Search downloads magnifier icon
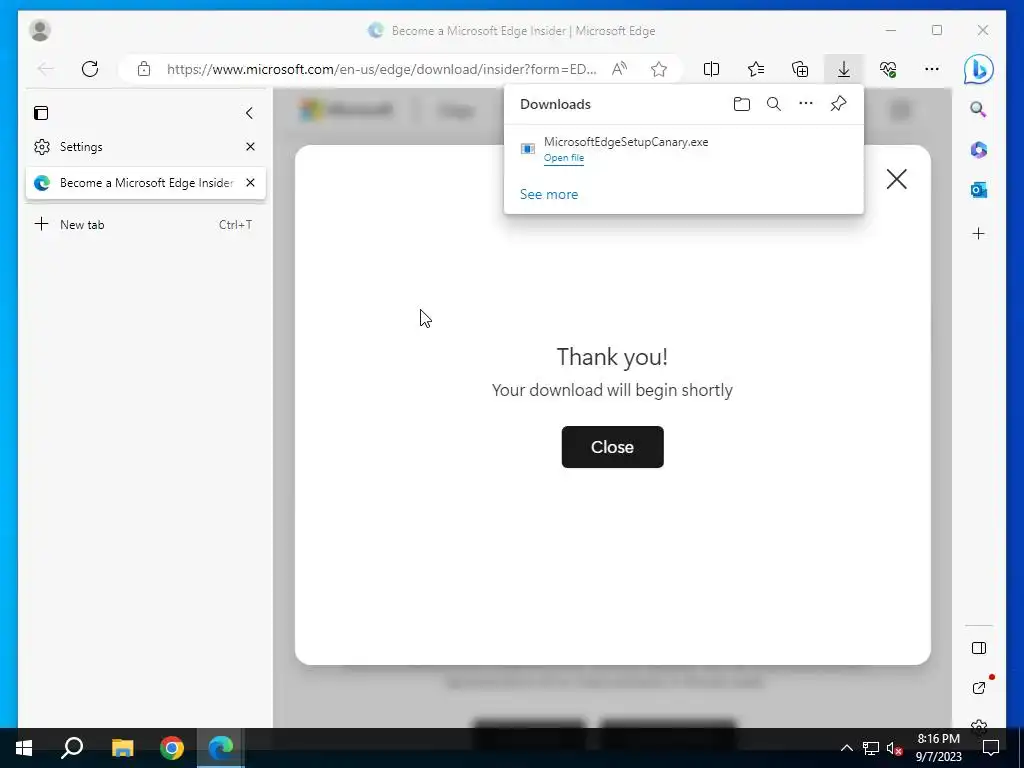The image size is (1024, 768). [x=774, y=104]
